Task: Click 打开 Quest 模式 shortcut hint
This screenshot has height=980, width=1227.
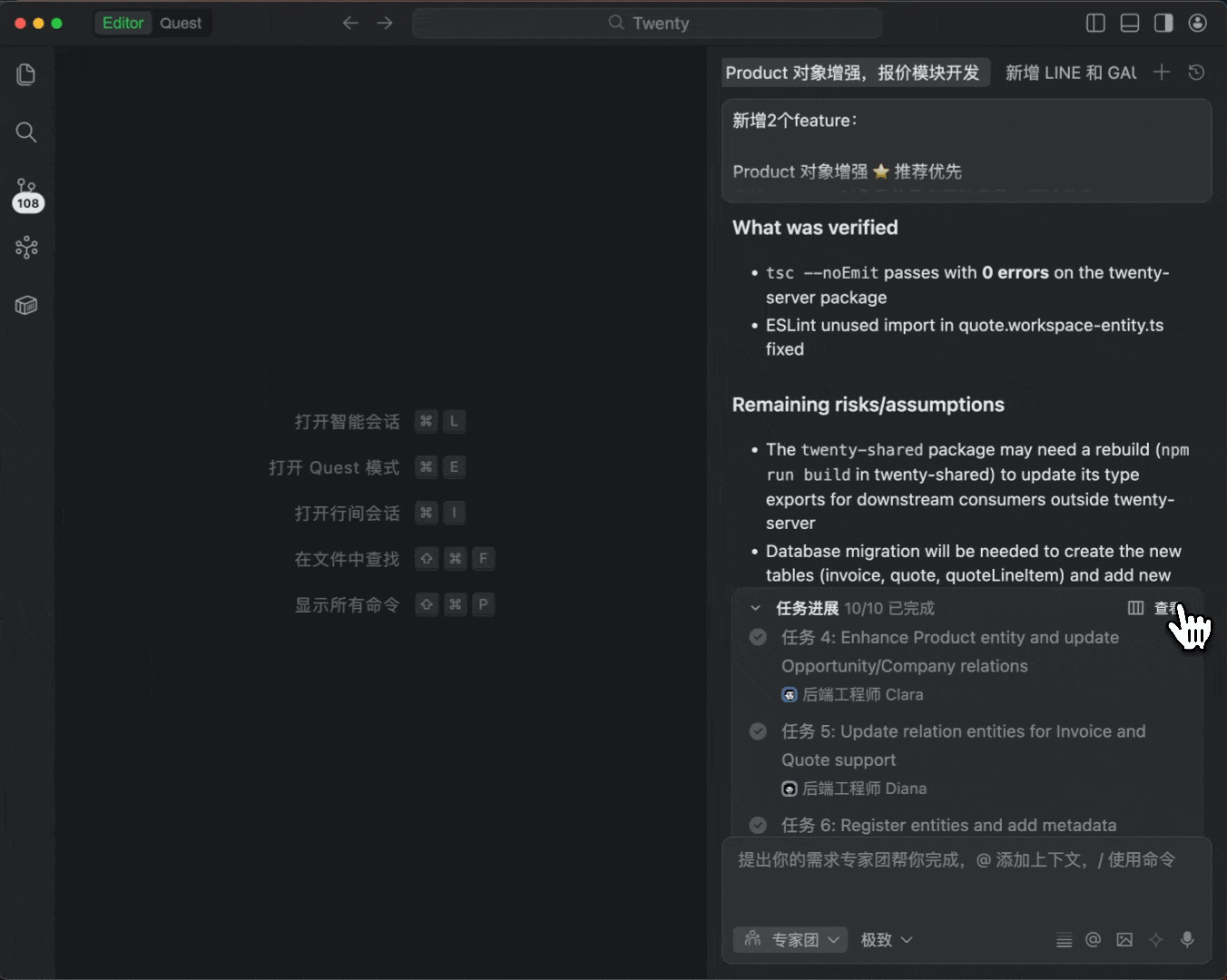Action: coord(334,467)
